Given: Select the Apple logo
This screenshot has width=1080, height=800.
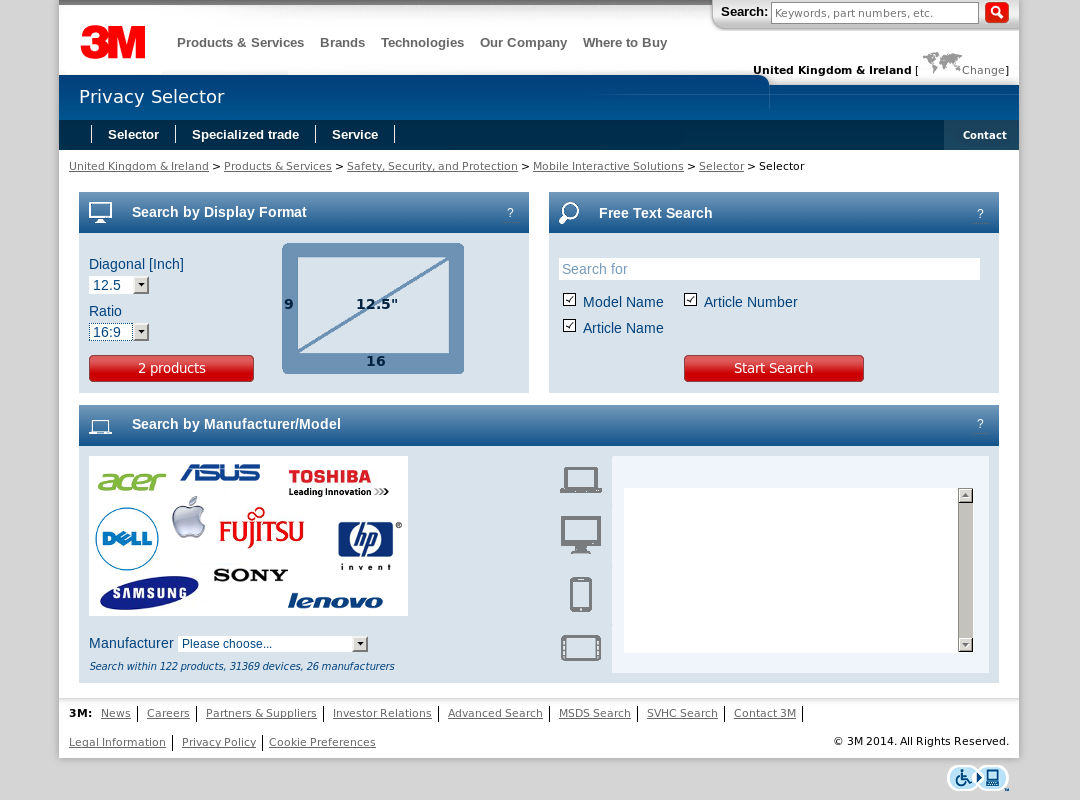Looking at the screenshot, I should click(x=188, y=517).
